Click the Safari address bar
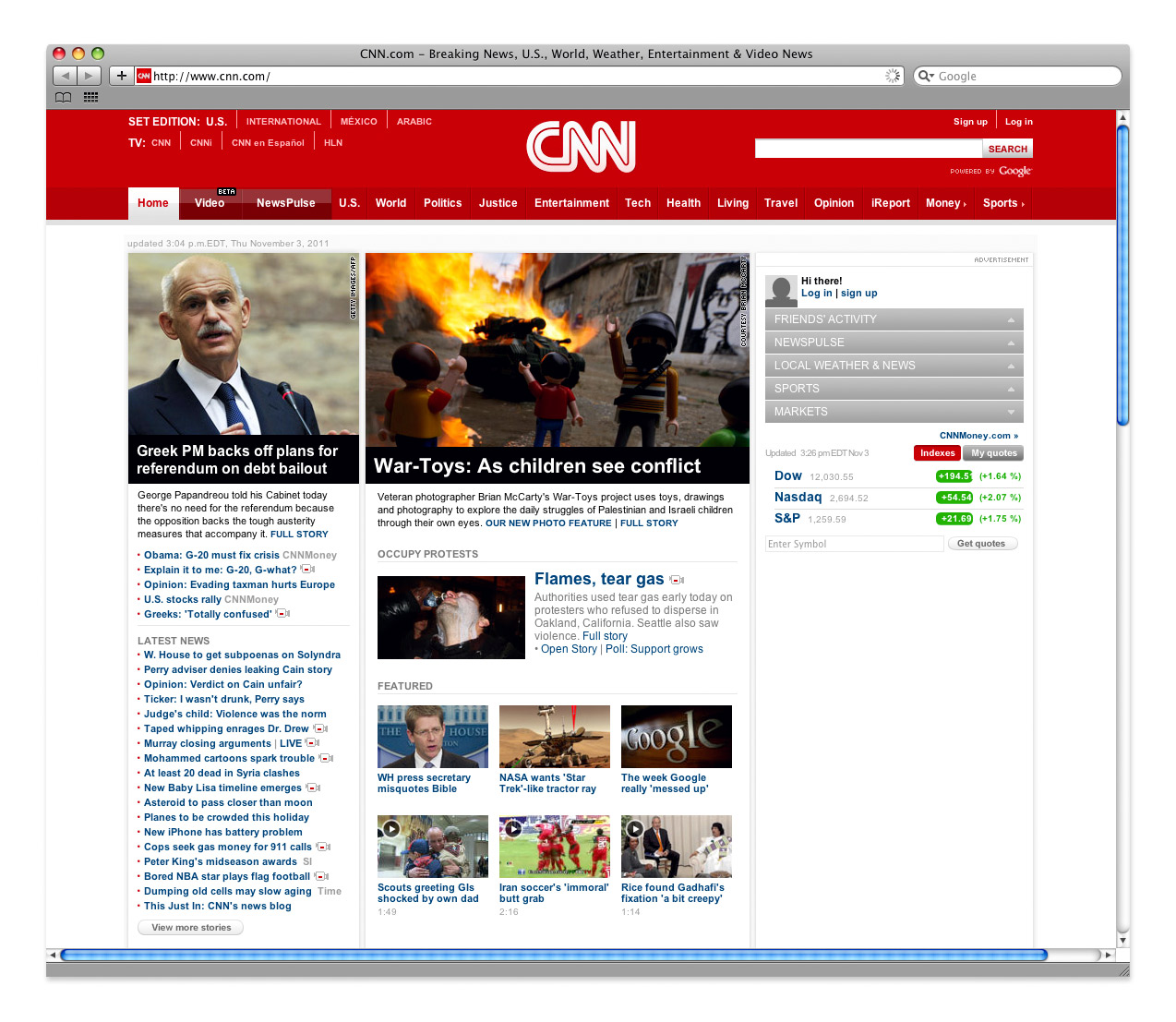 [x=519, y=76]
